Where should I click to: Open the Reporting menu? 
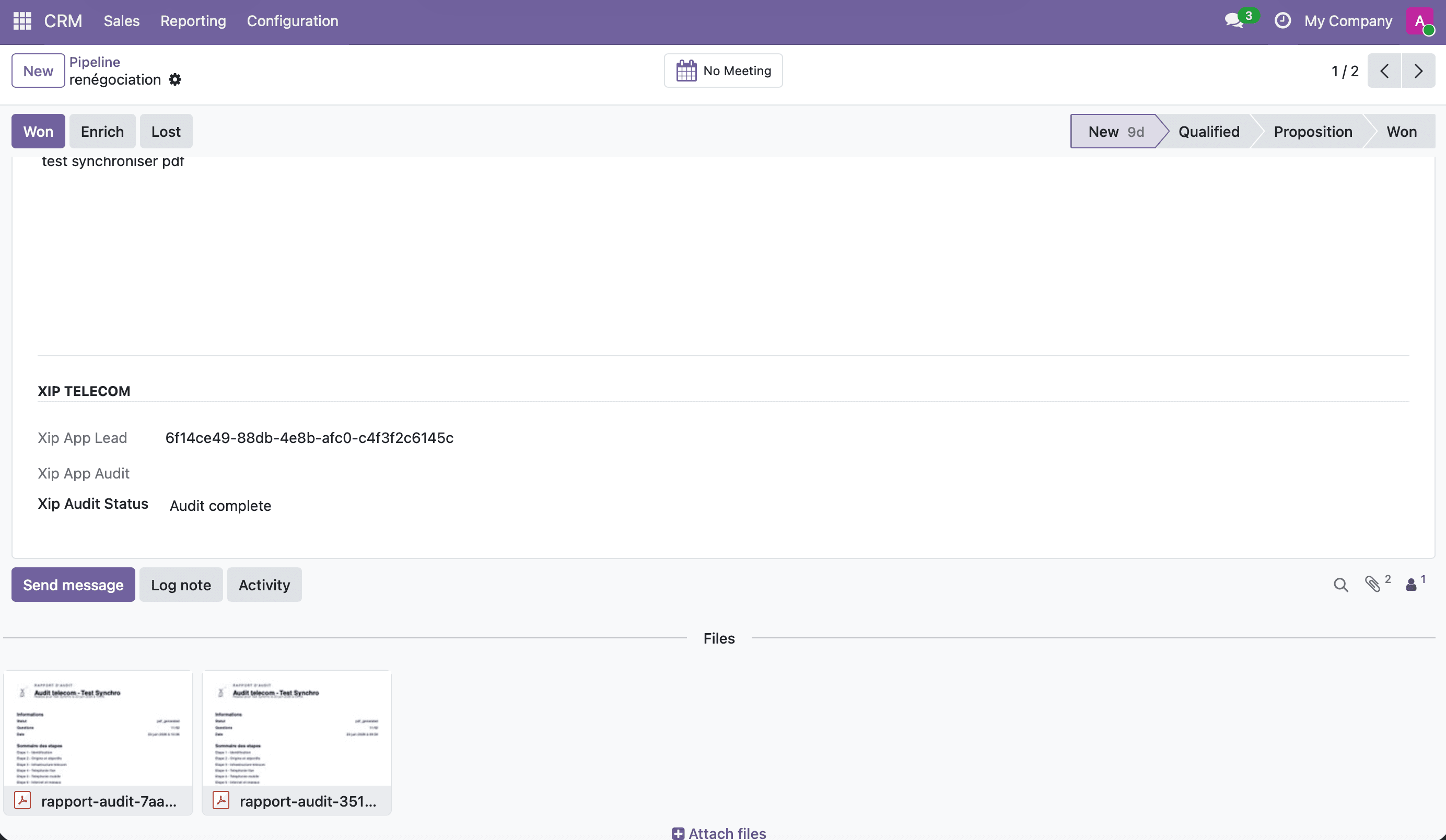tap(193, 21)
